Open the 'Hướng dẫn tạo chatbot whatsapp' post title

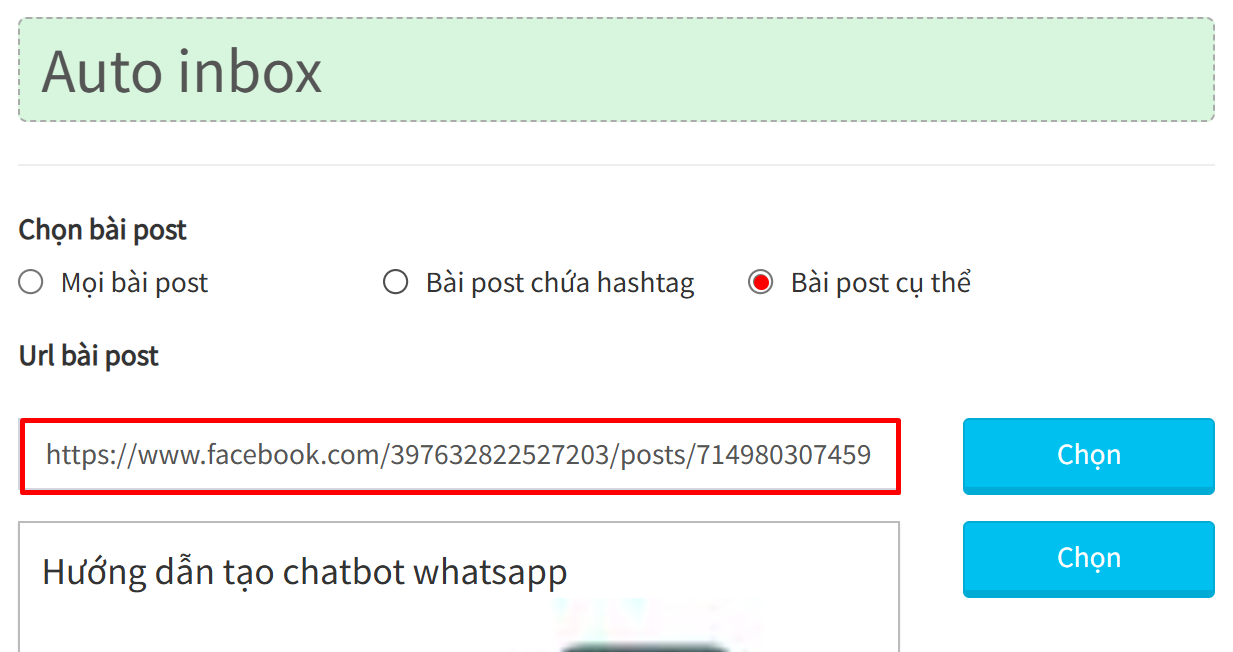point(305,572)
